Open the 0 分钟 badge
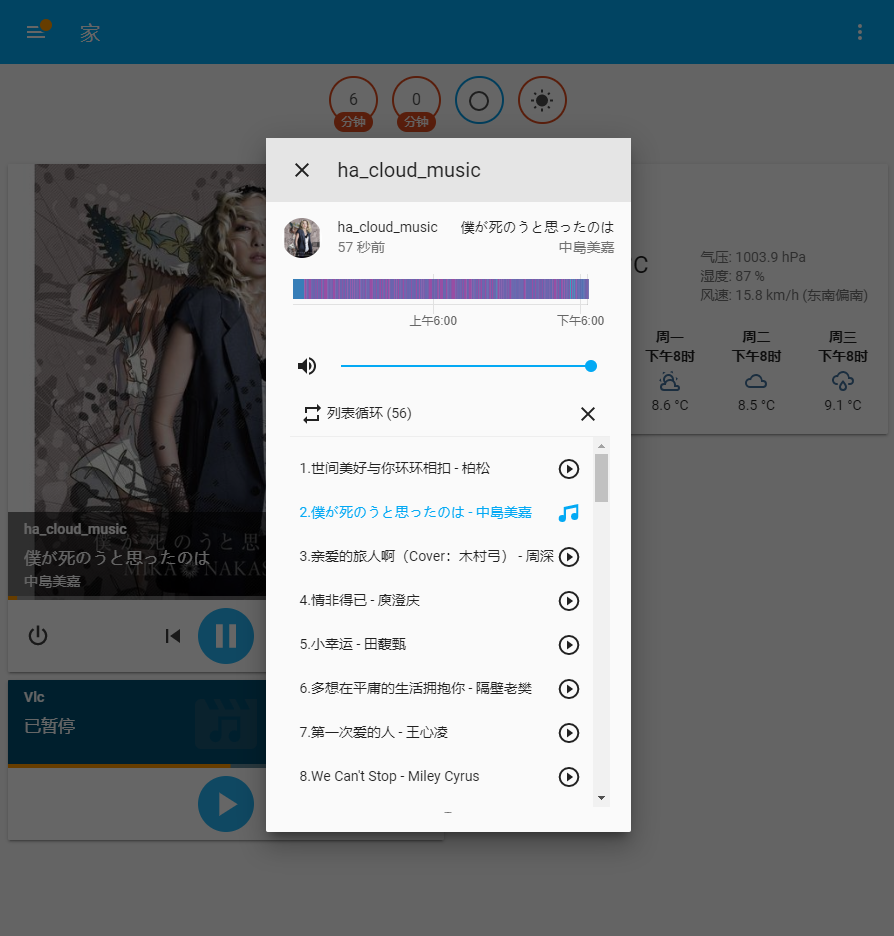The height and width of the screenshot is (936, 894). point(416,103)
